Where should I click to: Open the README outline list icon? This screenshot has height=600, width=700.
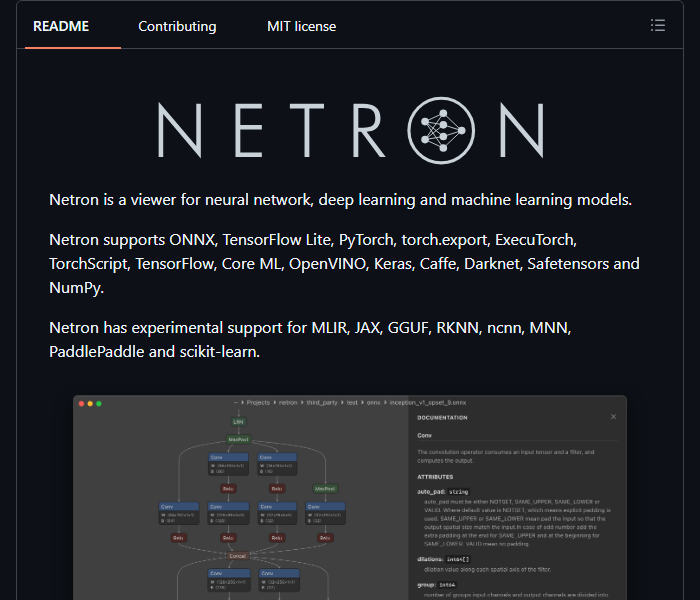point(658,25)
